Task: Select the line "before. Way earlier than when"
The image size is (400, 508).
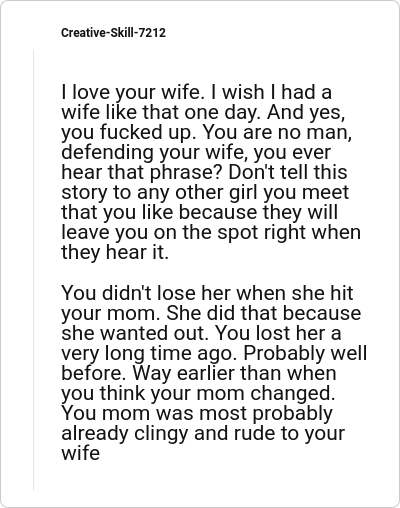Action: coord(199,373)
